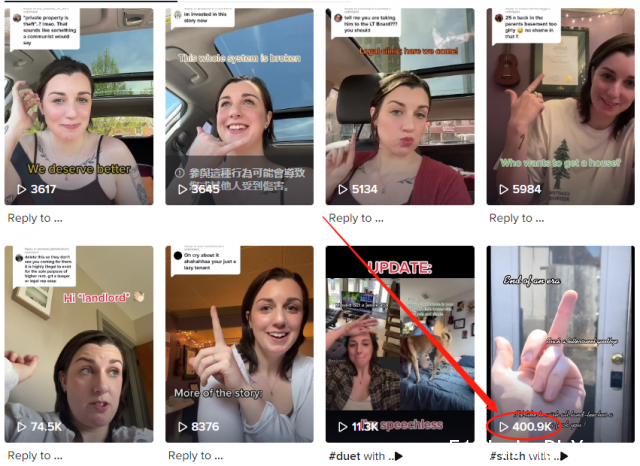Click the play icon beside 8376 views
This screenshot has height=466, width=640.
(x=182, y=427)
